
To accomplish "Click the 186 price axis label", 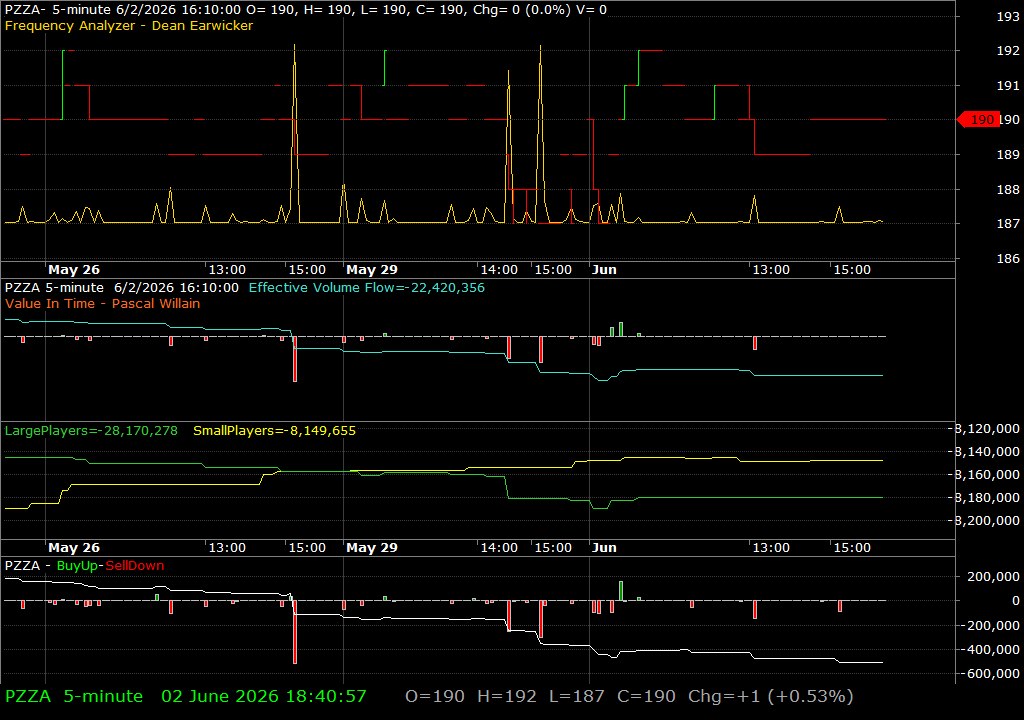I will (x=1008, y=258).
